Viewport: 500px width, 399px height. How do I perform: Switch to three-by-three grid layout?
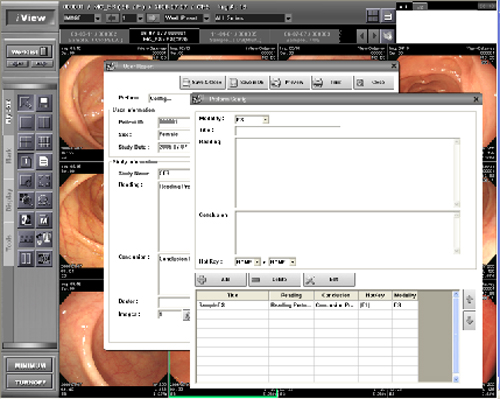[x=44, y=142]
